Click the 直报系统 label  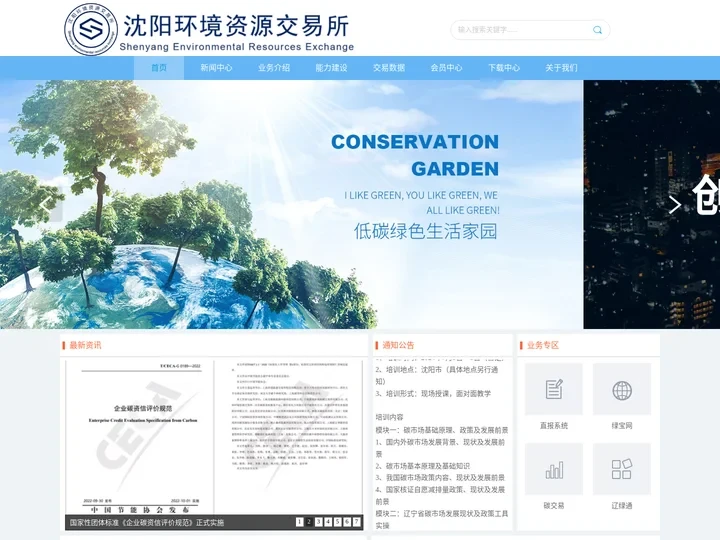554,426
